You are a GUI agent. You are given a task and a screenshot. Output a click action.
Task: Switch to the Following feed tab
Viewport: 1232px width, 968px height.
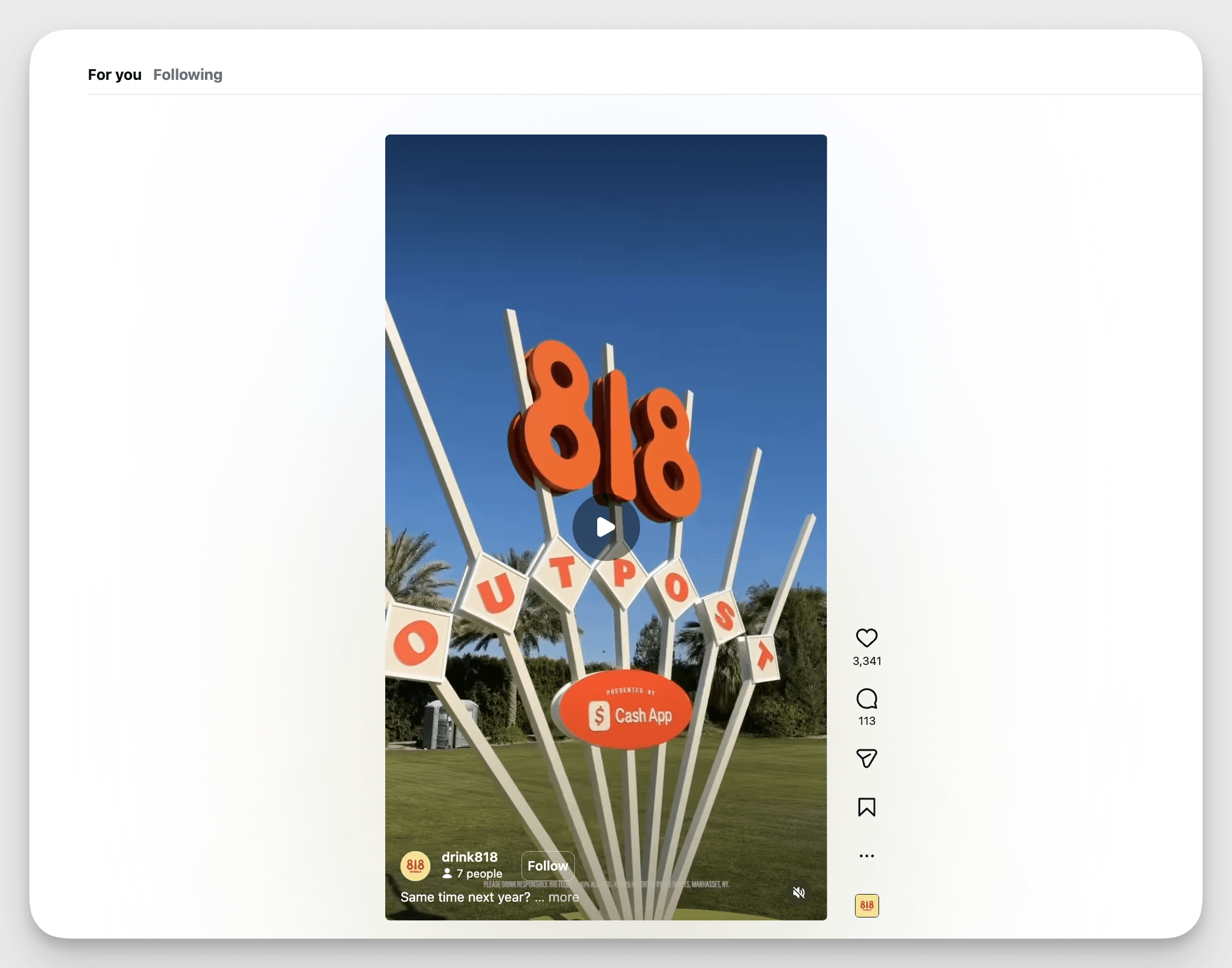pos(187,75)
